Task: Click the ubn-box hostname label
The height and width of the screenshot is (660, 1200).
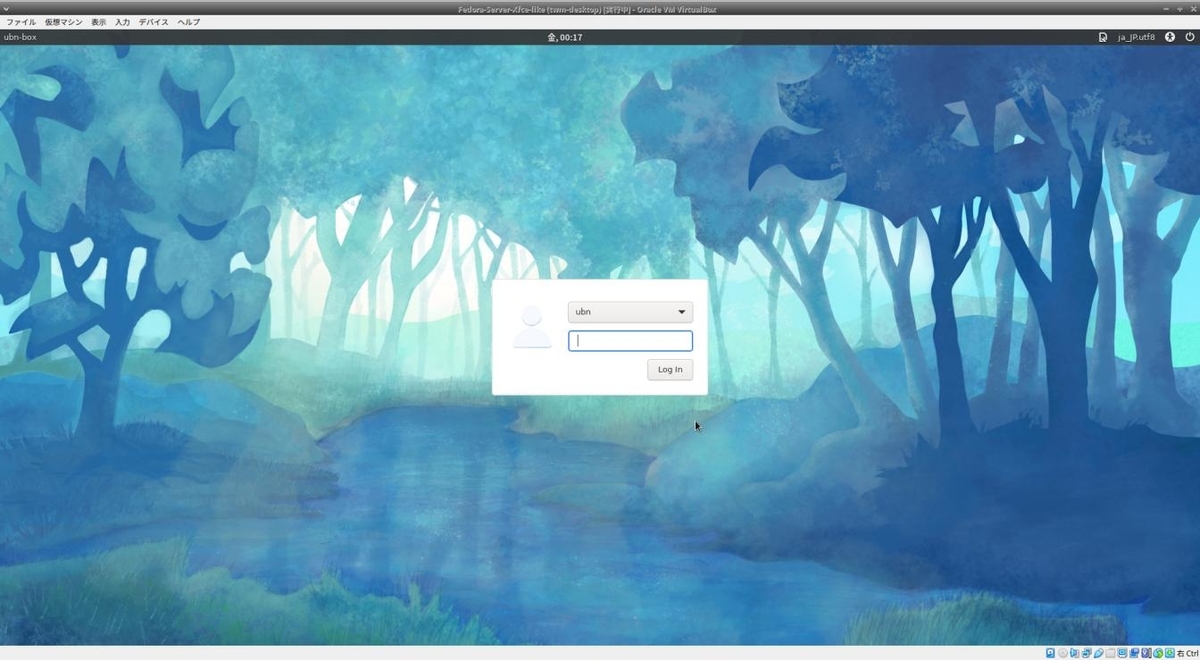Action: (20, 37)
